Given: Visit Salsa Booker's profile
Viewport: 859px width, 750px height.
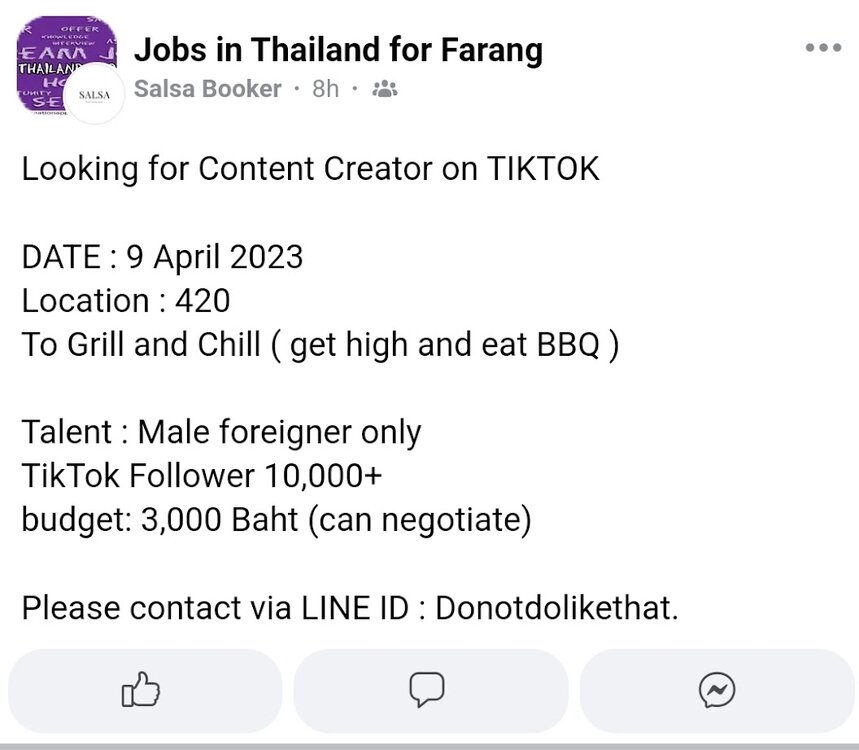Looking at the screenshot, I should 207,89.
